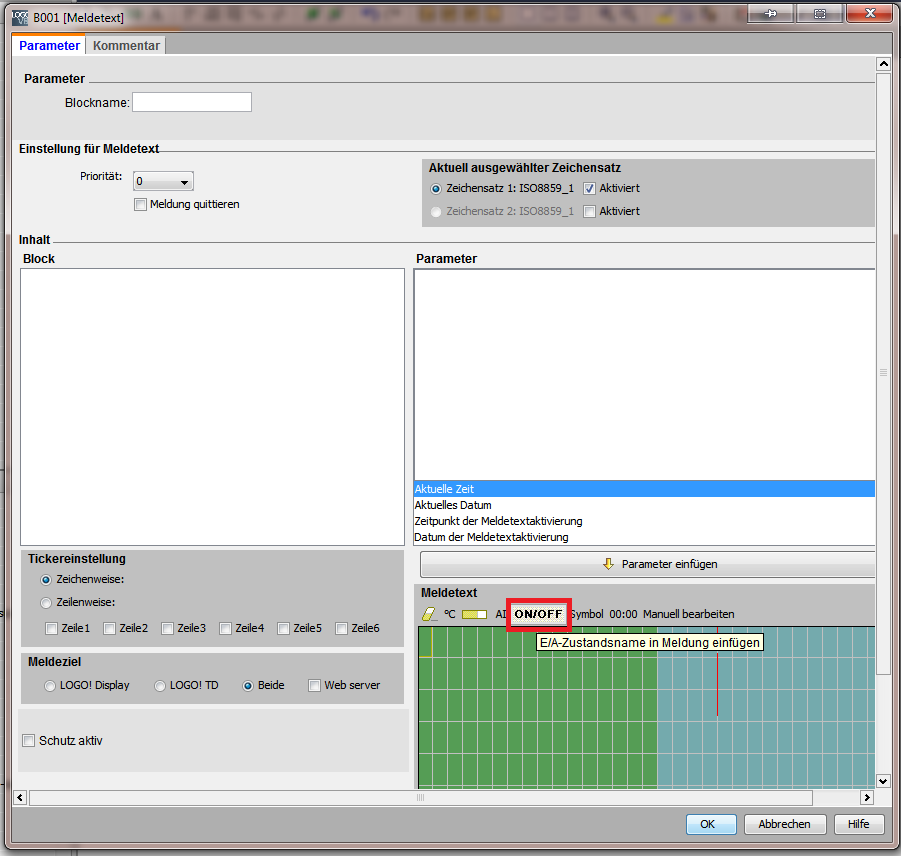Click the AI analog input button
The width and height of the screenshot is (901, 856).
click(500, 613)
